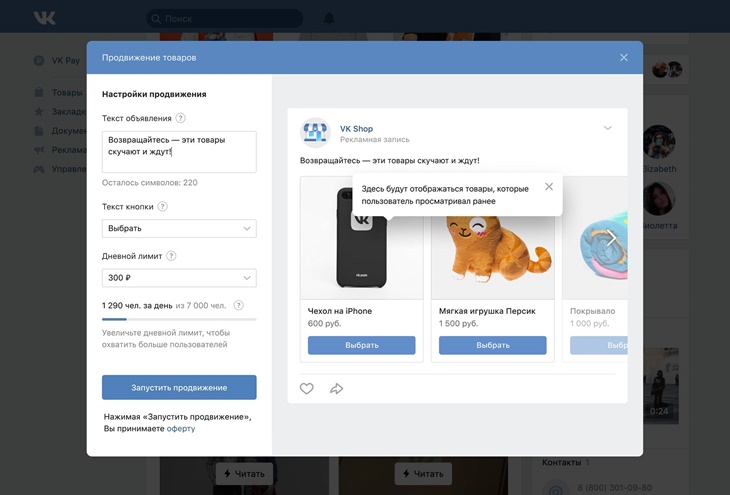This screenshot has width=730, height=495.
Task: Play the video thumbnail marked 0:24
Action: pos(661,385)
